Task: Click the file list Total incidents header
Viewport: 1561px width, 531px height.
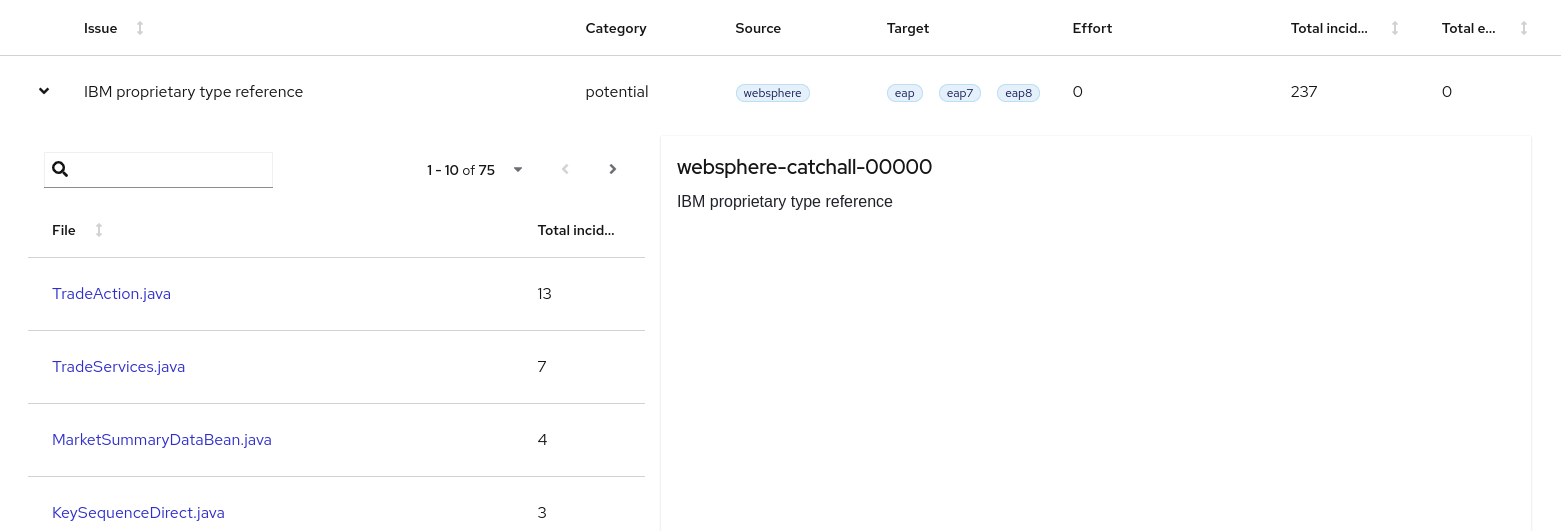Action: 575,230
